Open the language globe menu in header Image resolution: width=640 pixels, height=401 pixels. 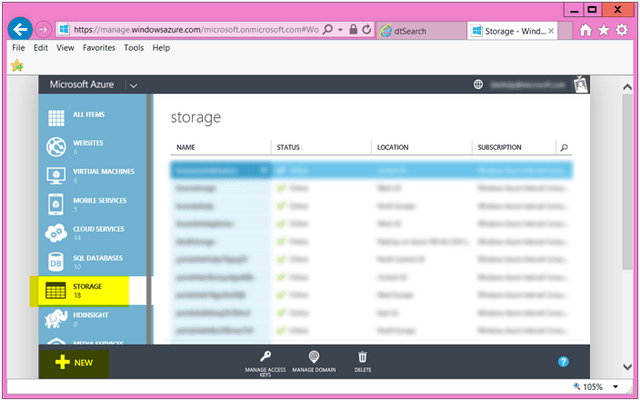click(478, 86)
